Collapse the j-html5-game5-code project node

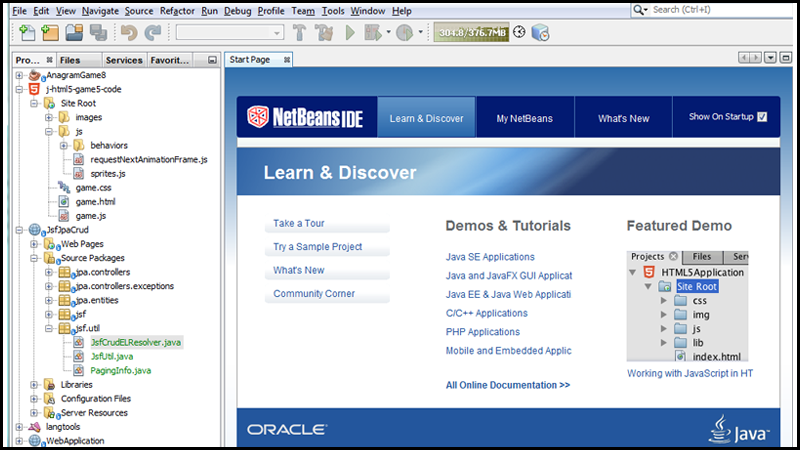coord(19,89)
